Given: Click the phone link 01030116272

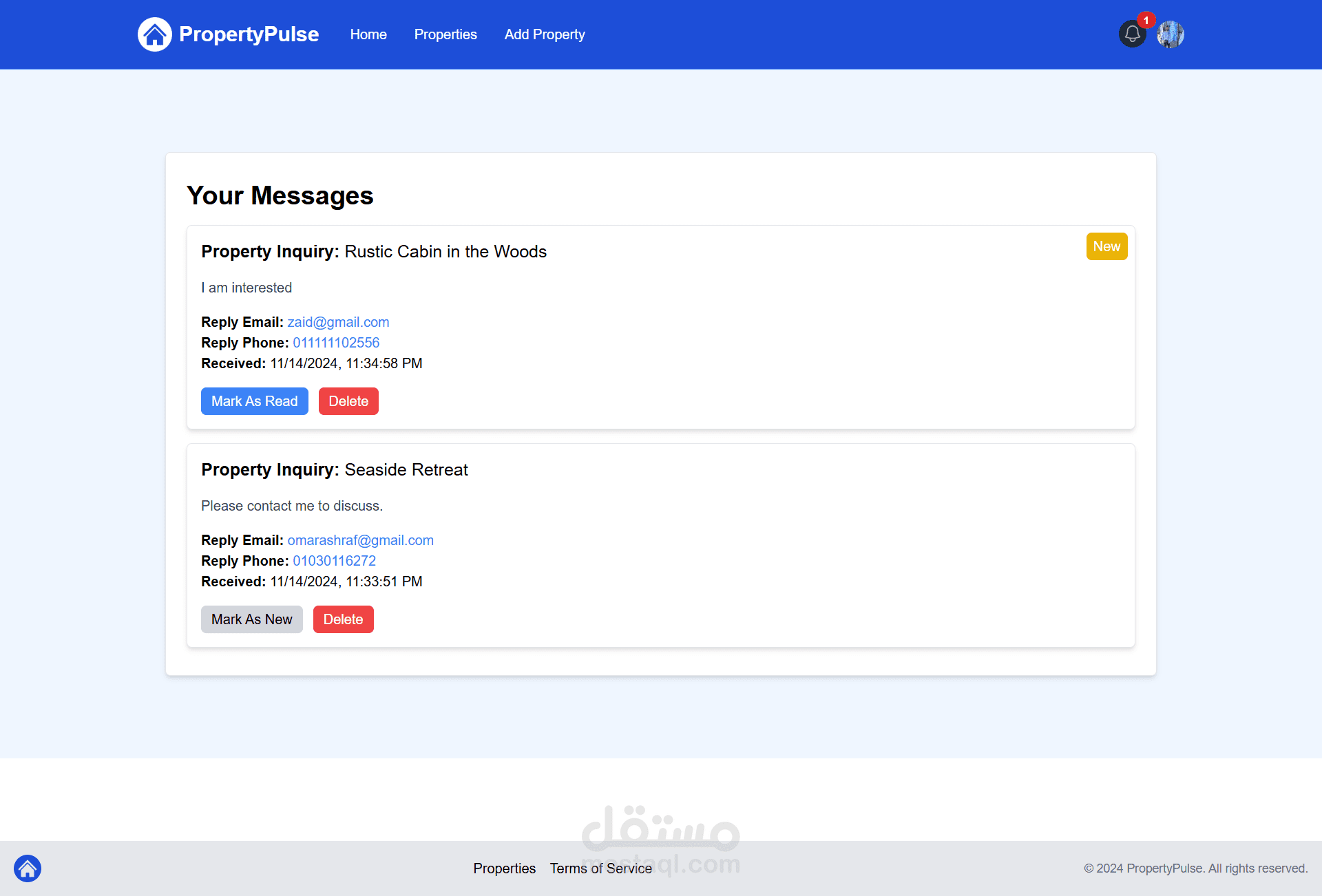Looking at the screenshot, I should 334,561.
